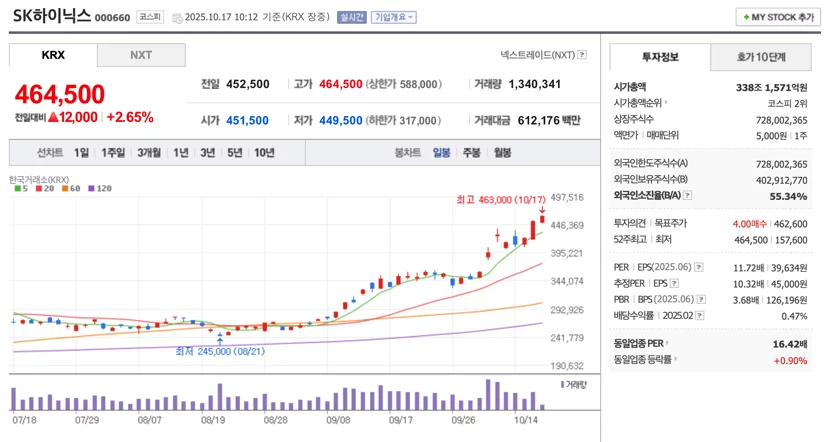The height and width of the screenshot is (442, 835).
Task: Click the green plus MY STOCK 추가 icon
Action: (x=747, y=18)
